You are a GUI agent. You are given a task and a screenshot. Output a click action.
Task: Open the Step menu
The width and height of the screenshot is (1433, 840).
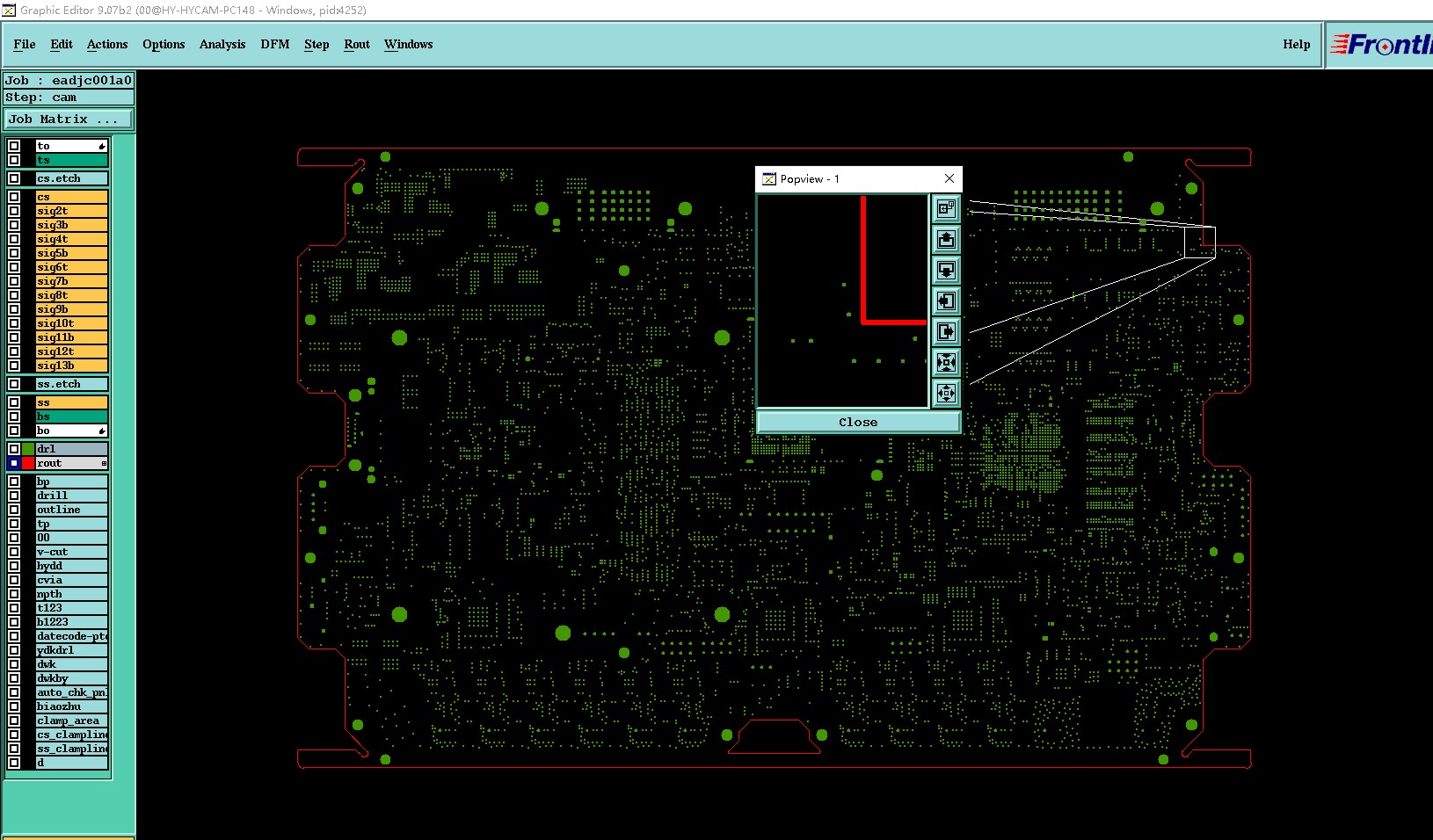click(316, 44)
